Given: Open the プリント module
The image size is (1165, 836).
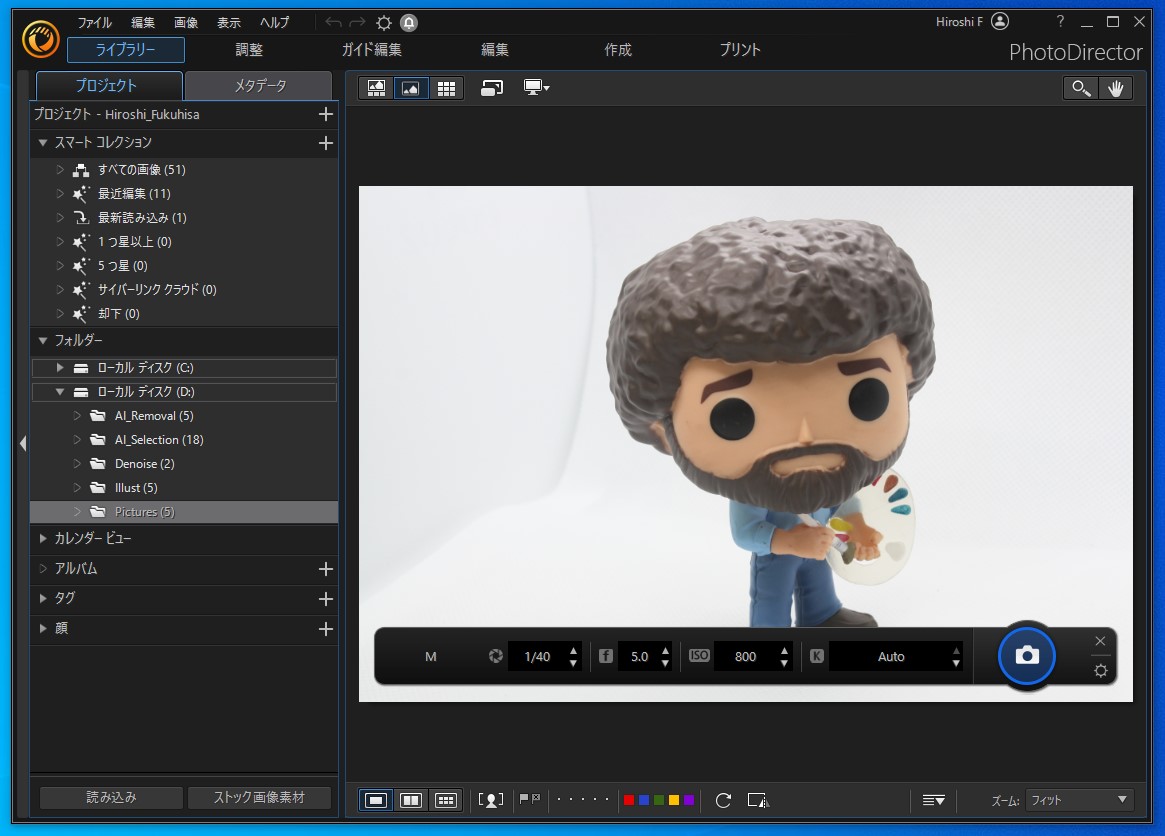Looking at the screenshot, I should tap(740, 50).
